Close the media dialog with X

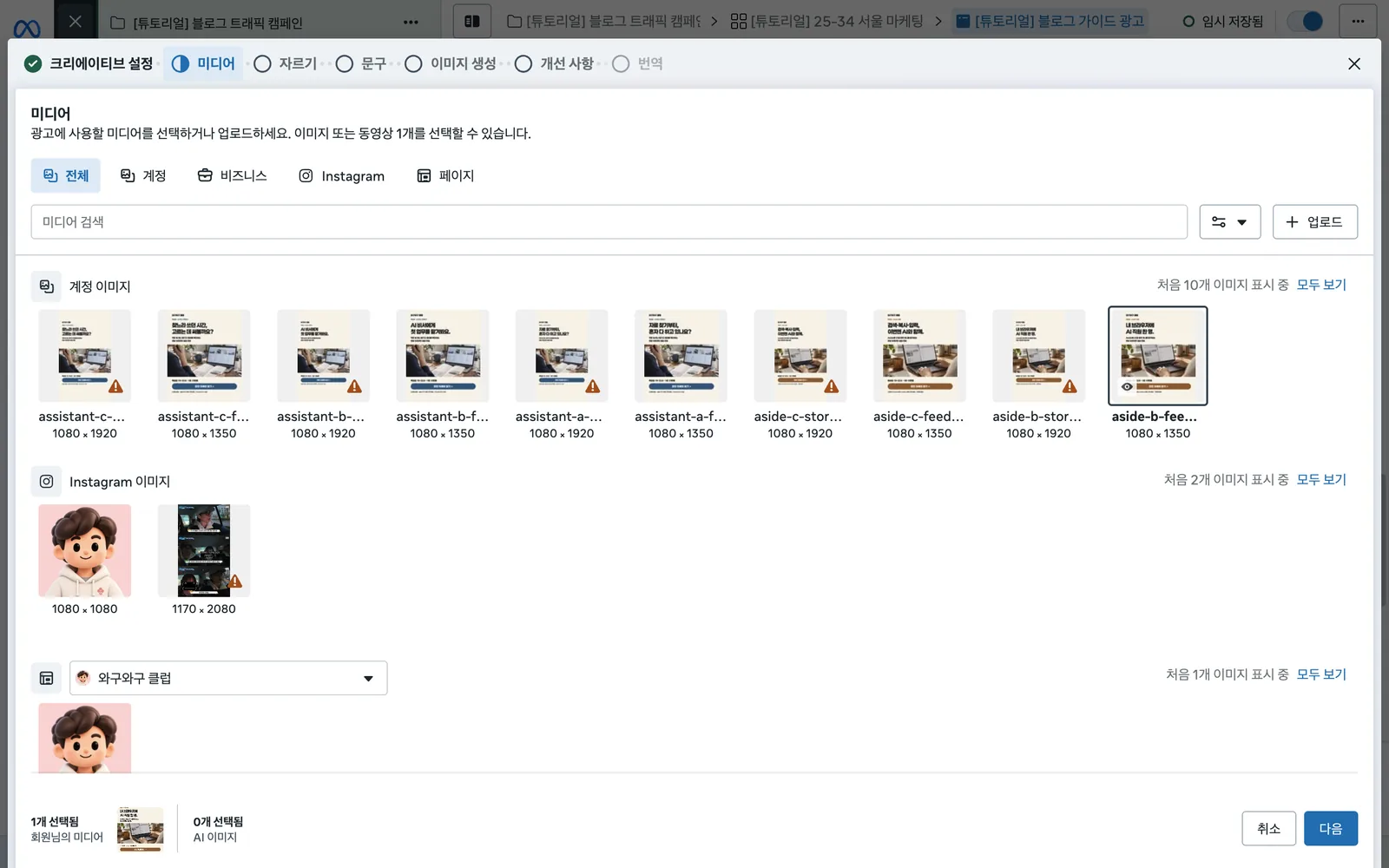(x=1353, y=63)
